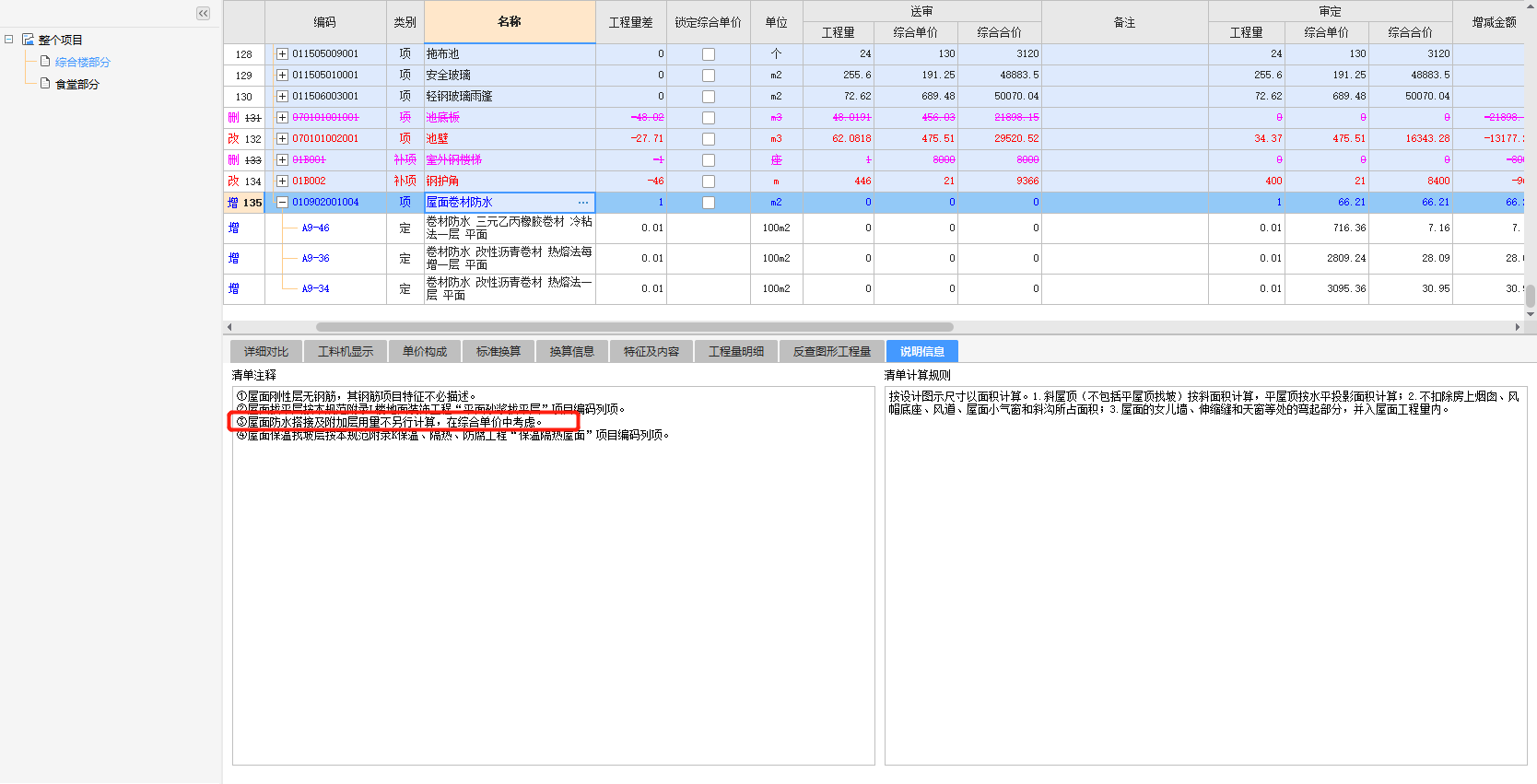Select 食堂部分 in the project tree
Screen dimensions: 1537x784
pyautogui.click(x=76, y=84)
